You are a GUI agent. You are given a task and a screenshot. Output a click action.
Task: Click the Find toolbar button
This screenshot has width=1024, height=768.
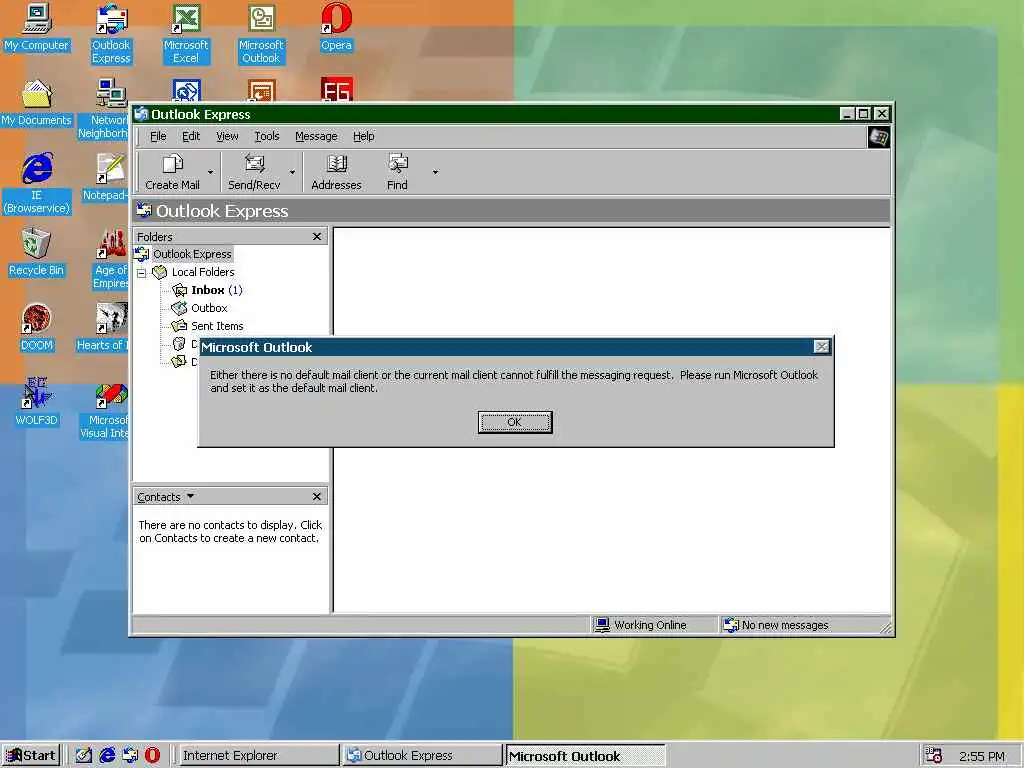[397, 172]
